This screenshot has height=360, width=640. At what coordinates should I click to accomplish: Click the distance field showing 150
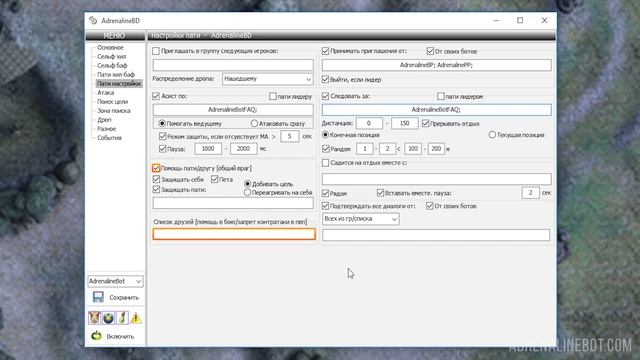404,123
